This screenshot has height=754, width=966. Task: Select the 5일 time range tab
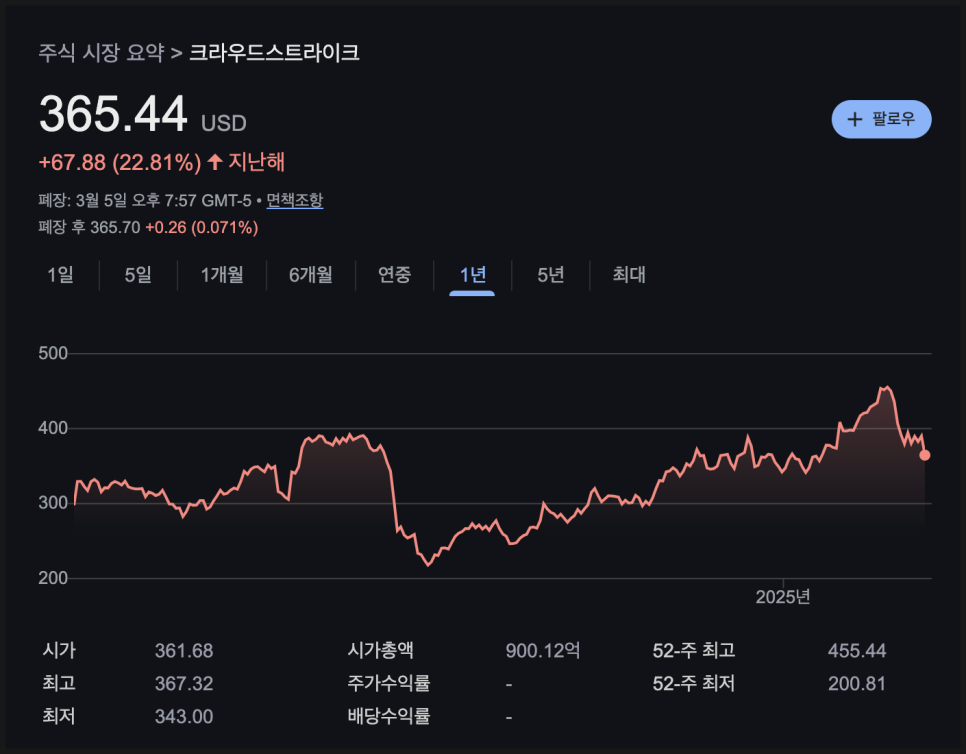(x=138, y=275)
